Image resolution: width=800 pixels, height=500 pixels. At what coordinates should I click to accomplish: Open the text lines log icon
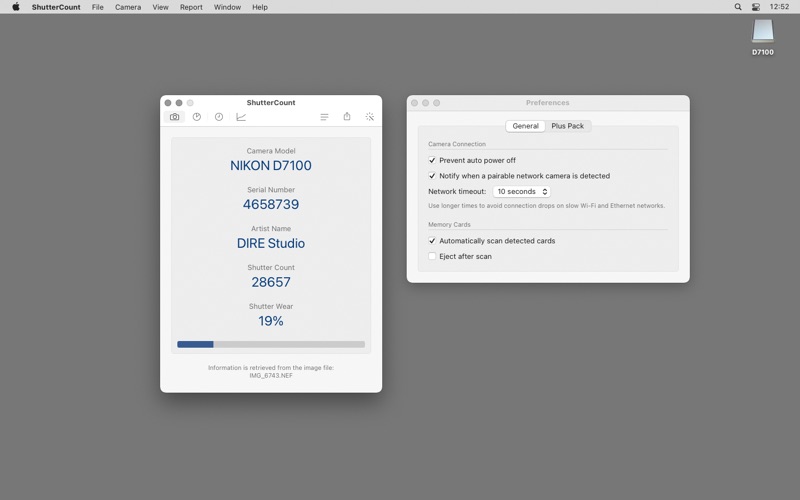pyautogui.click(x=324, y=117)
